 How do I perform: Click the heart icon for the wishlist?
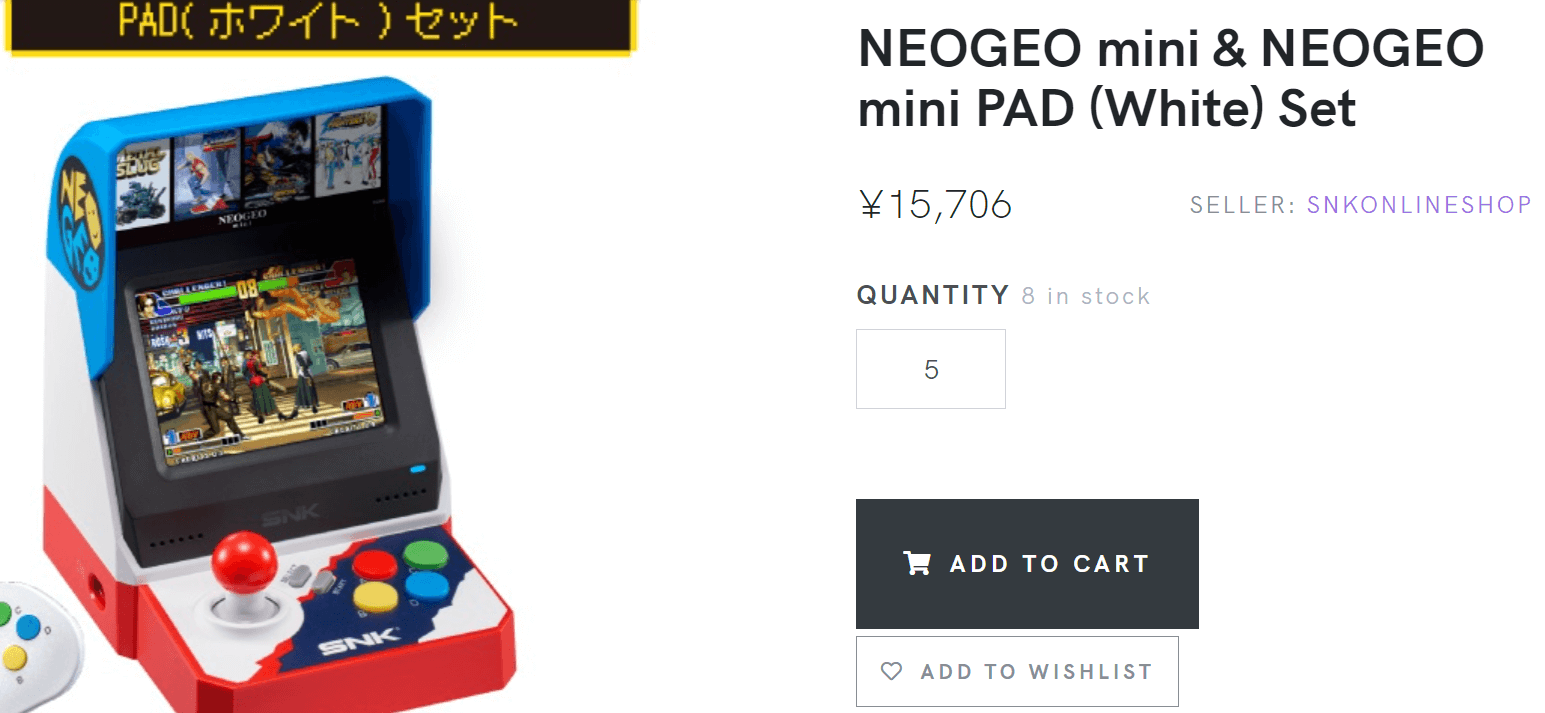[891, 671]
